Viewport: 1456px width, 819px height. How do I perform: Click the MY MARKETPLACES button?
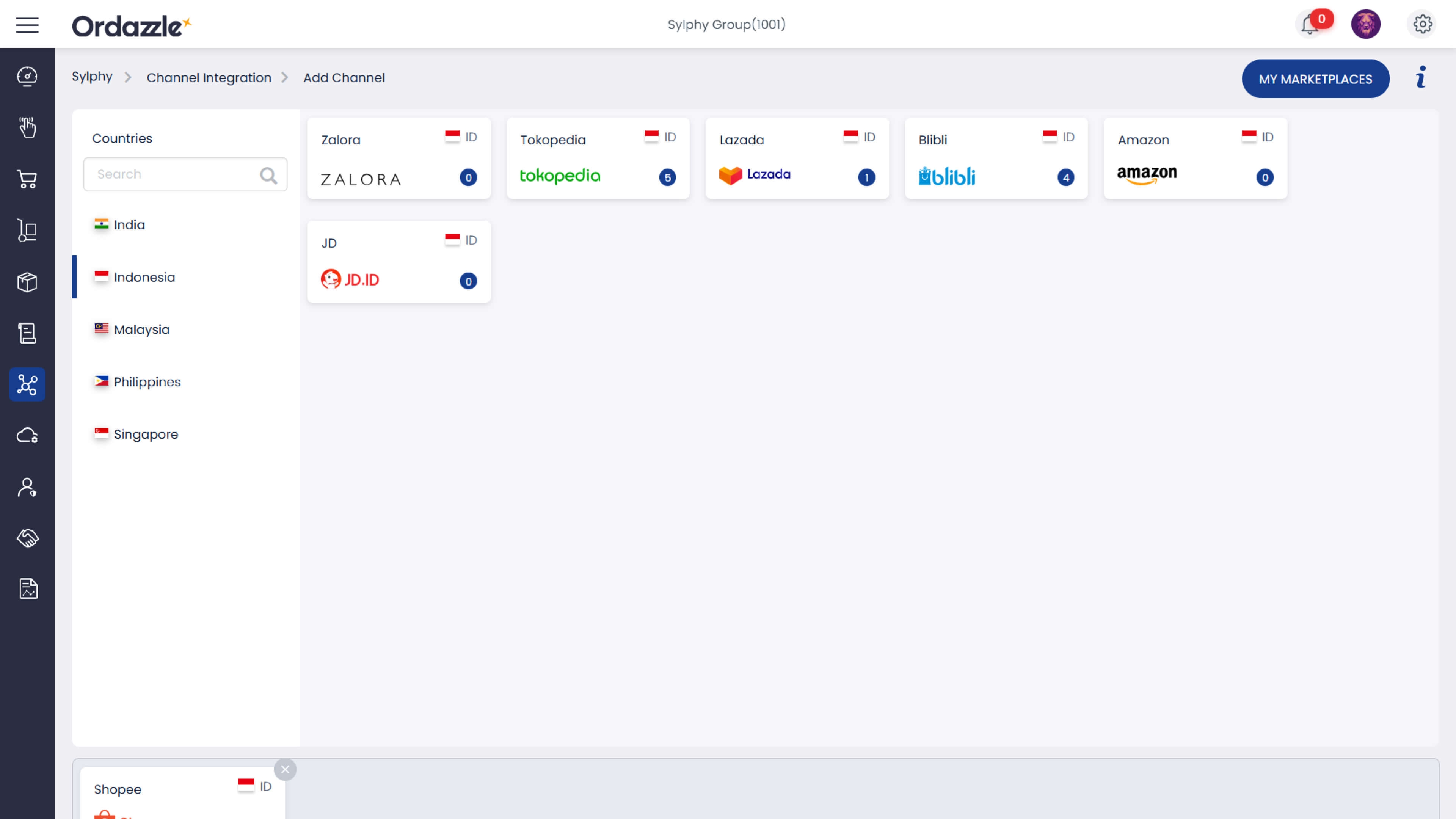tap(1316, 78)
